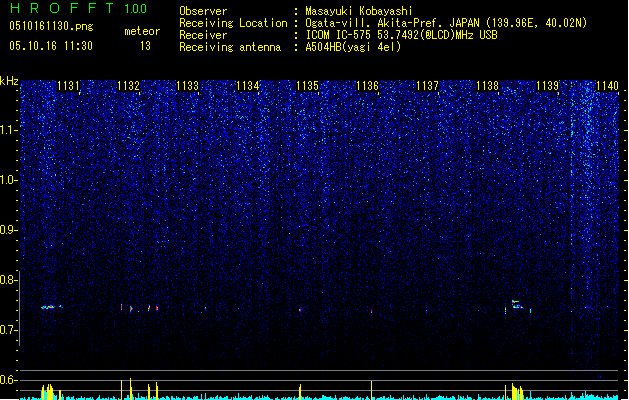Screen dimensions: 629x400
Task: Click the bright meteor echo cluster after 1138
Action: coord(517,305)
